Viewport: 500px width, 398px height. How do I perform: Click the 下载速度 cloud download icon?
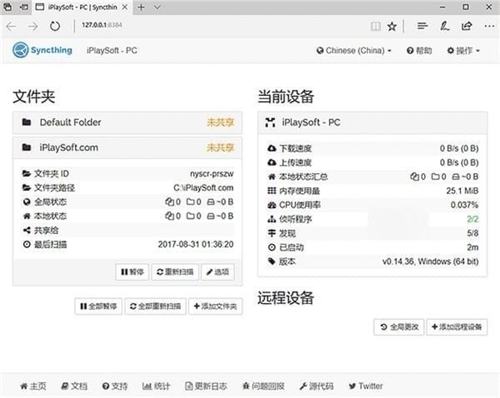[x=272, y=148]
